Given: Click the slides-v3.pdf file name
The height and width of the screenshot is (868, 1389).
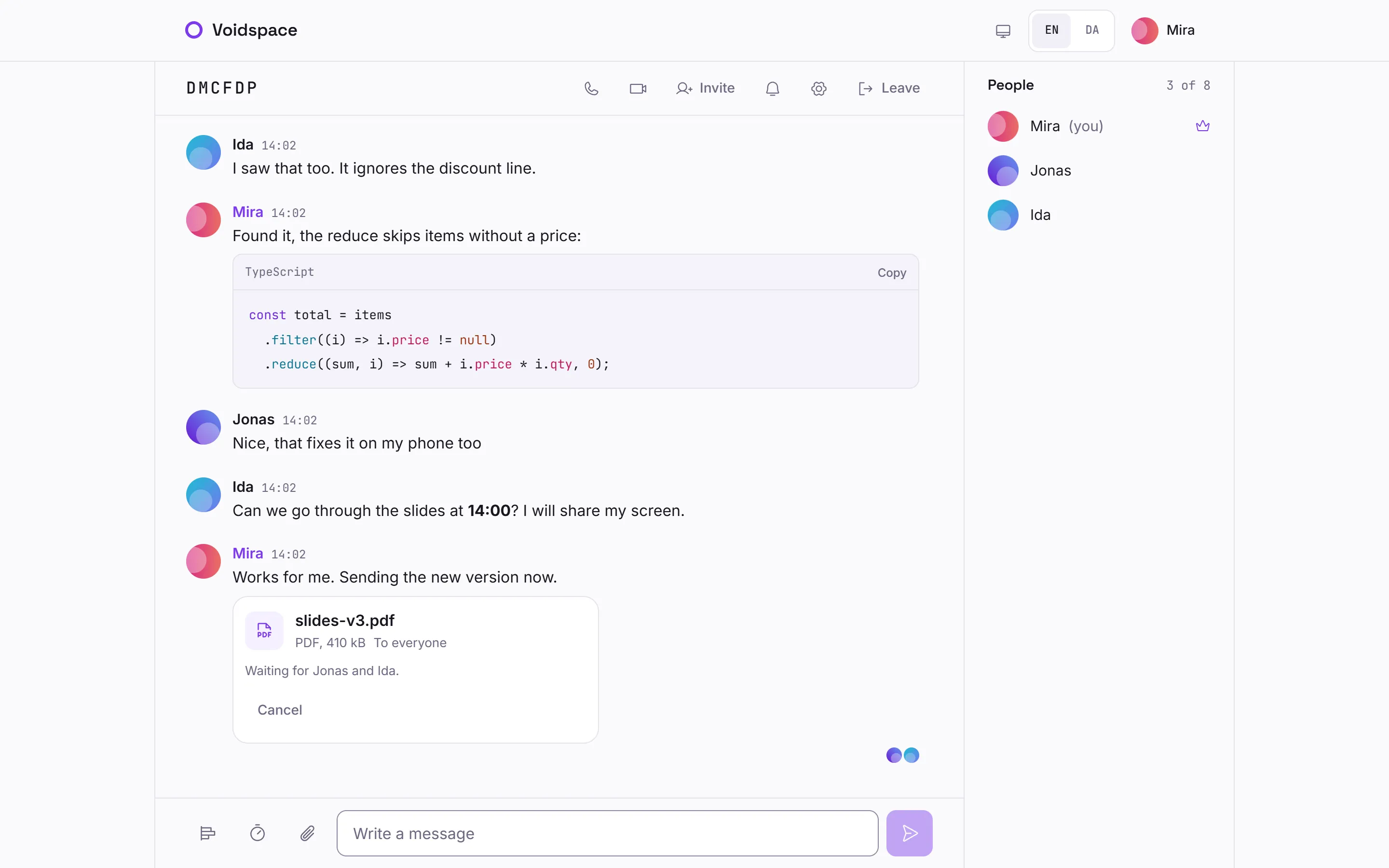Looking at the screenshot, I should 344,621.
